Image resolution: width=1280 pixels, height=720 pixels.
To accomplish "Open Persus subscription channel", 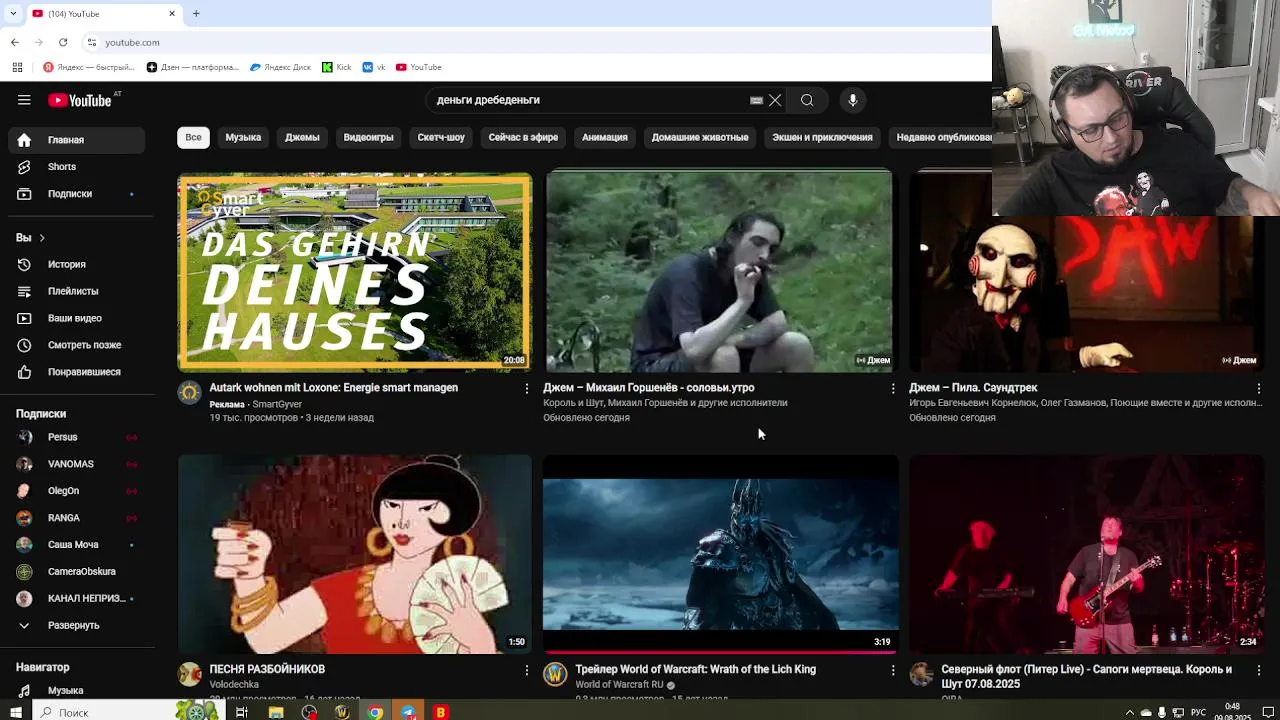I will [76, 437].
